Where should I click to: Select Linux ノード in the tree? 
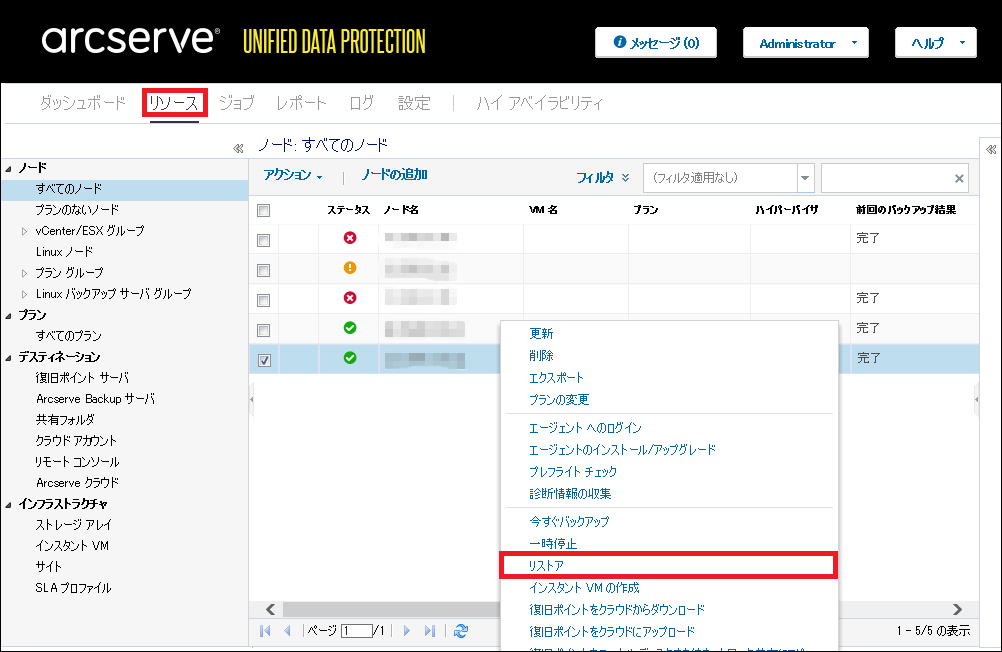64,252
